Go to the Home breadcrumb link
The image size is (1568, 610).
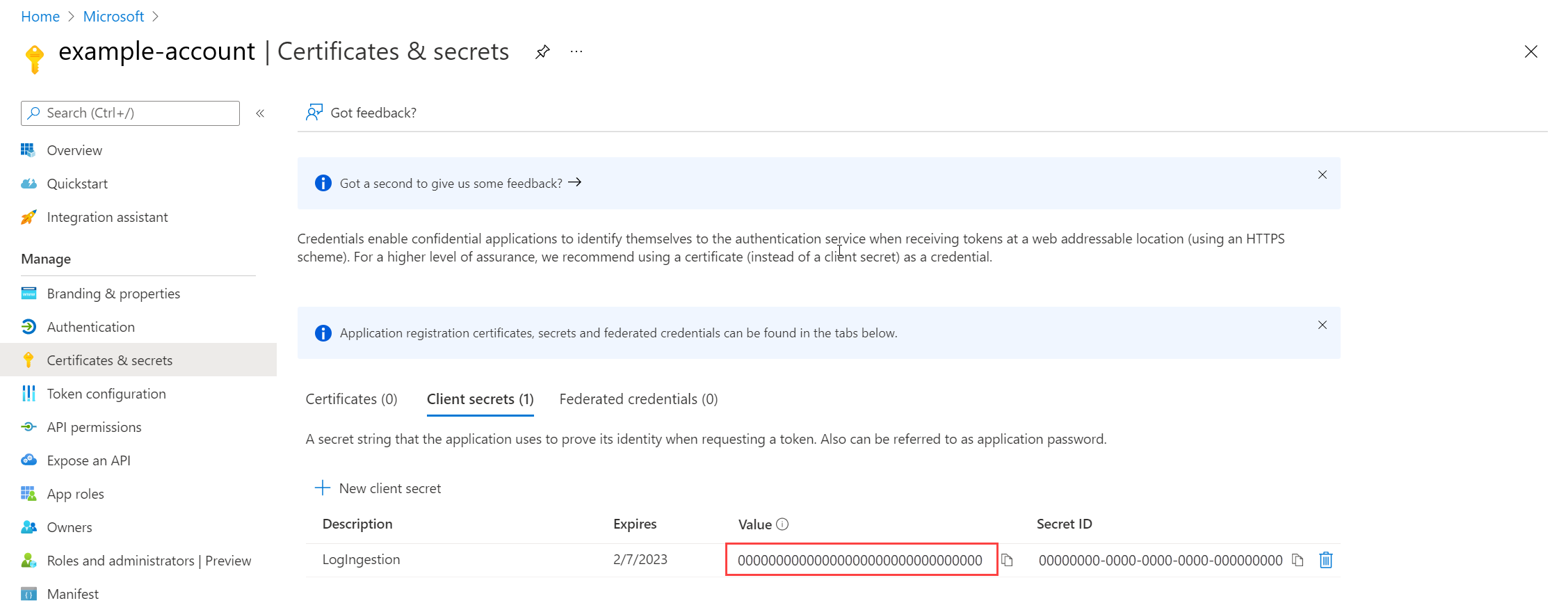(40, 17)
